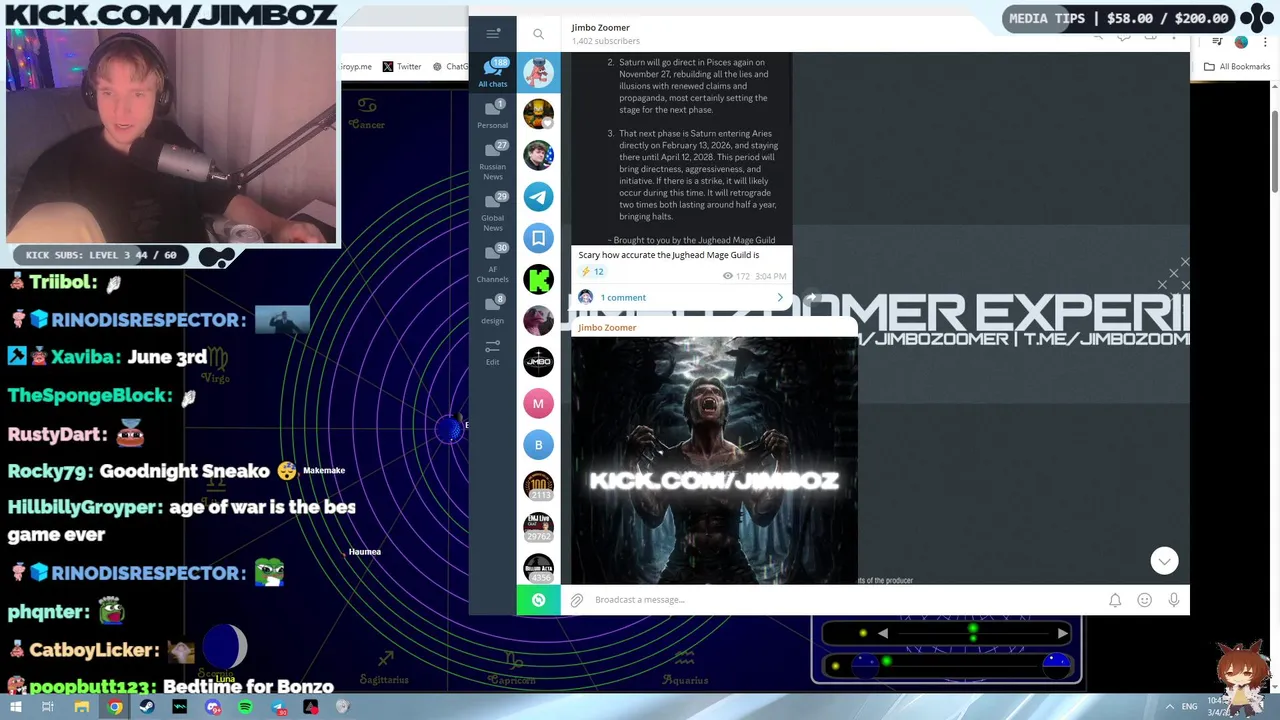Click the Aquarius sign label on chart
Screen dimensions: 1280x720
[x=685, y=680]
